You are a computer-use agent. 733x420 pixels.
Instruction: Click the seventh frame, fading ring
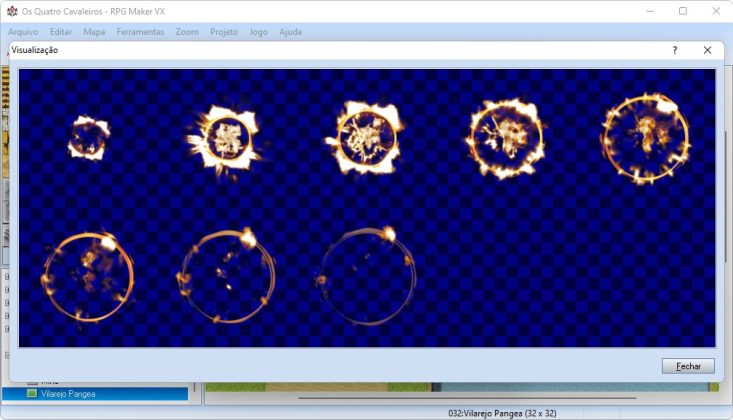(x=226, y=276)
